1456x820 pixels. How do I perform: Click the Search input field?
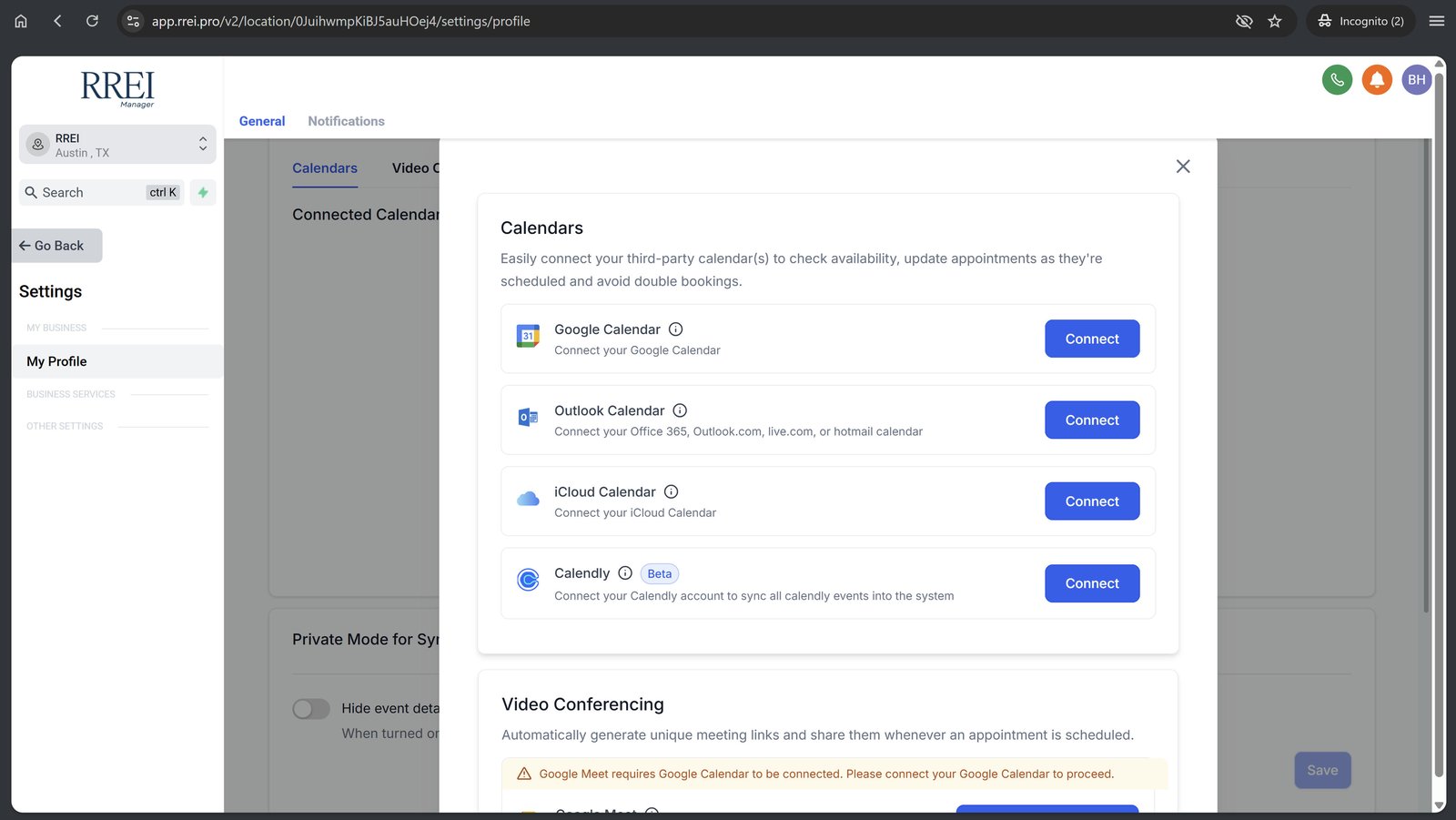[x=101, y=192]
